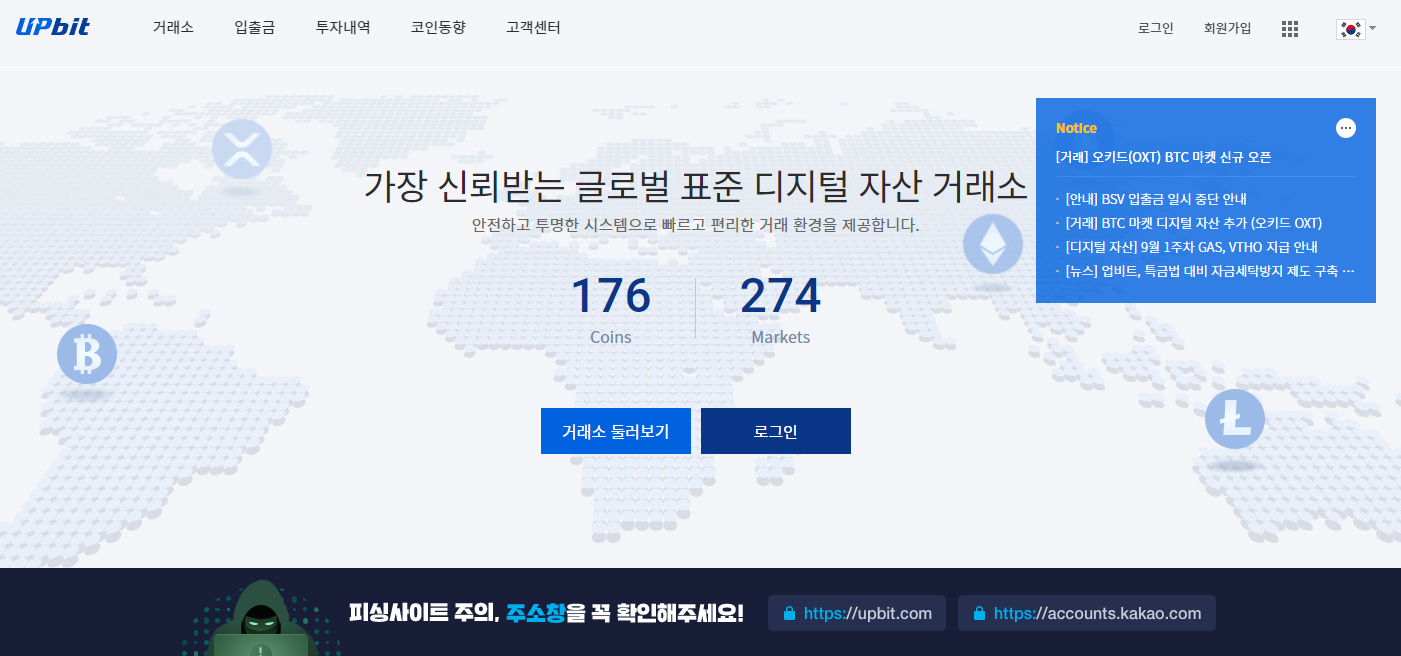1401x656 pixels.
Task: Open the apps grid icon
Action: click(1290, 29)
